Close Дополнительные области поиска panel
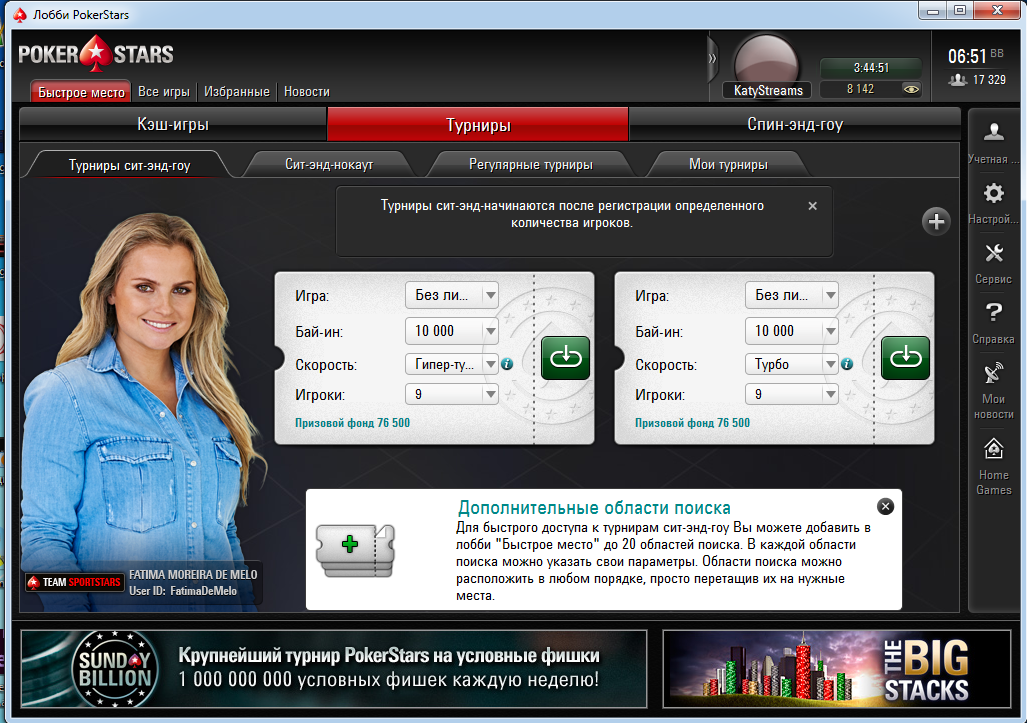This screenshot has width=1027, height=723. point(885,506)
